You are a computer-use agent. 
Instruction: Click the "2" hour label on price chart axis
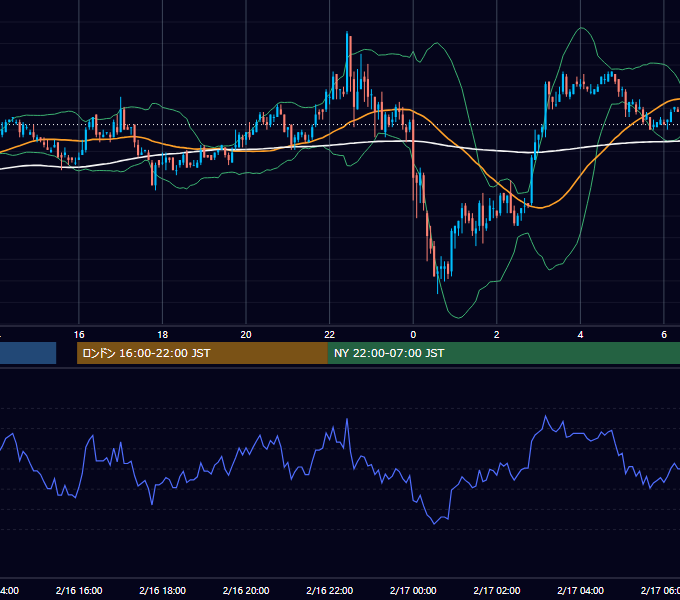coord(497,335)
